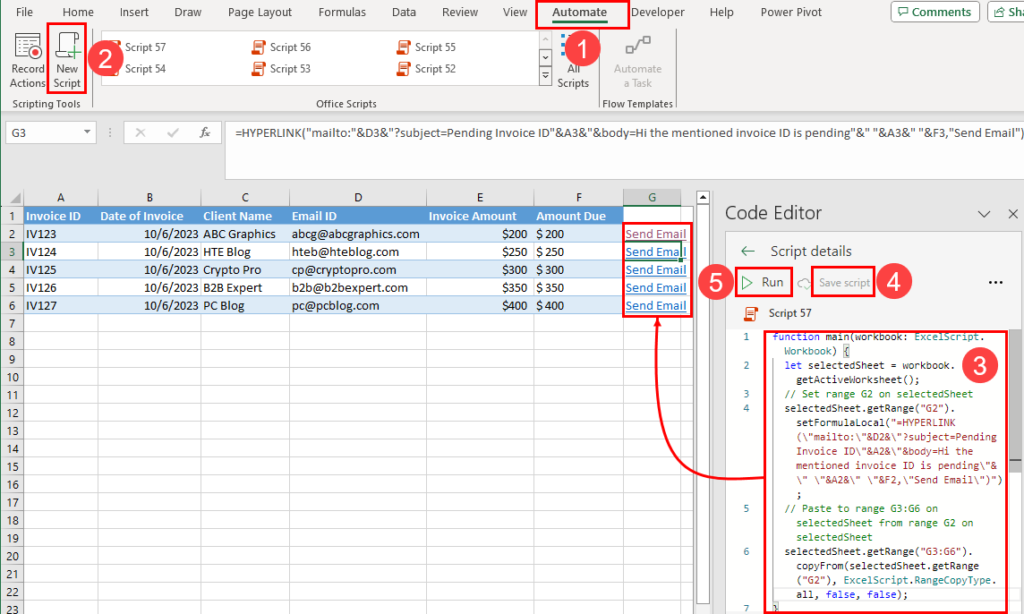This screenshot has width=1024, height=614.
Task: Open Script 53 from gallery
Action: [x=281, y=69]
